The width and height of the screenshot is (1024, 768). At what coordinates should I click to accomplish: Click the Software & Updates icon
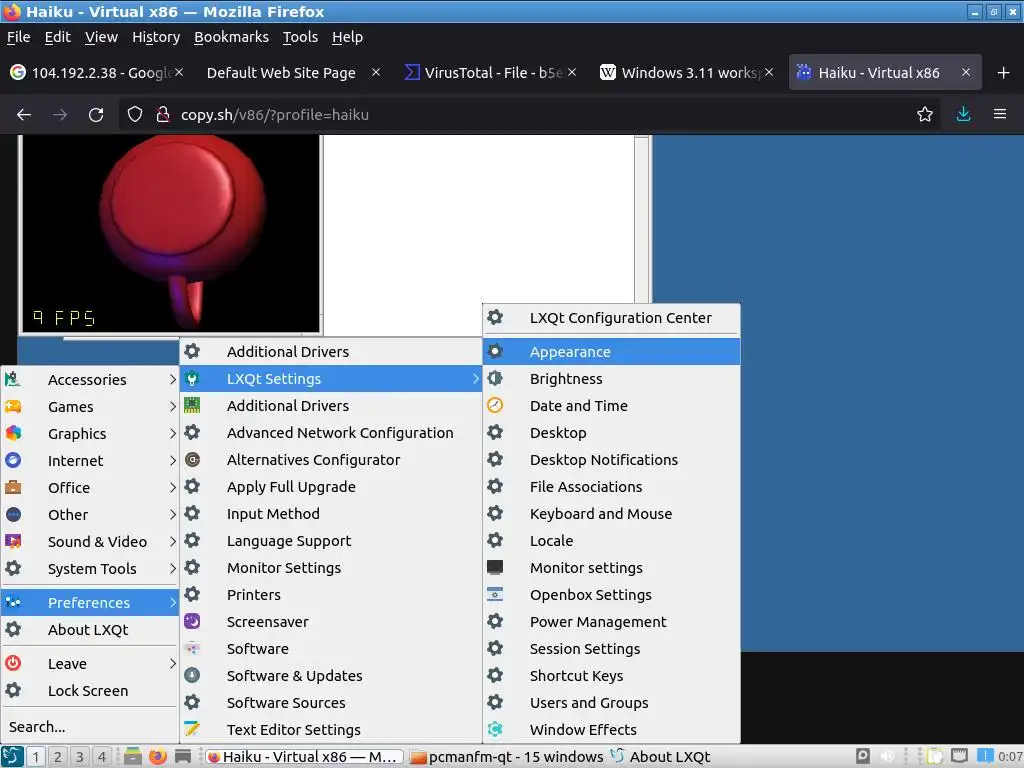192,675
